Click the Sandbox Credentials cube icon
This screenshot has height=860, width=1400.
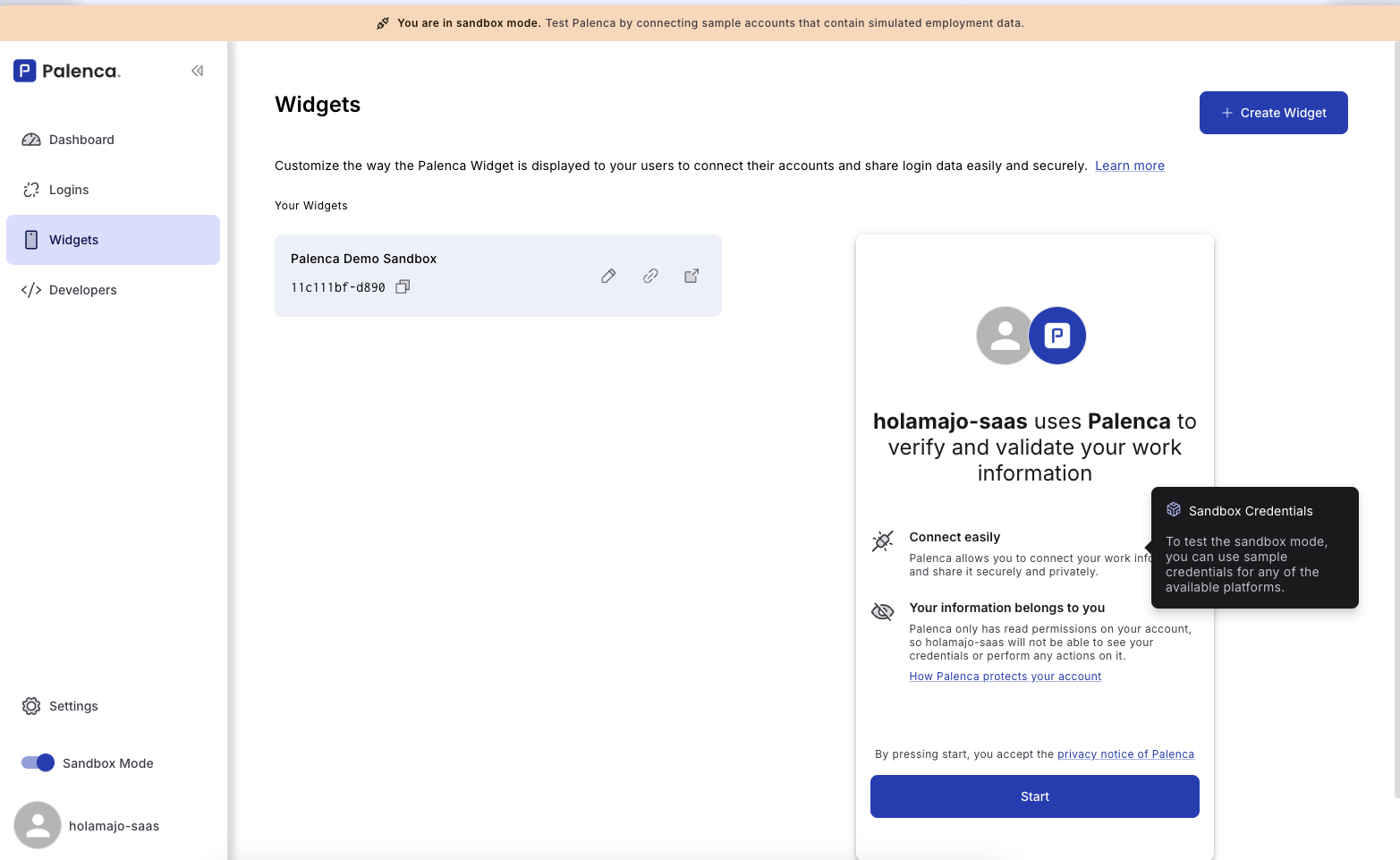pos(1174,510)
